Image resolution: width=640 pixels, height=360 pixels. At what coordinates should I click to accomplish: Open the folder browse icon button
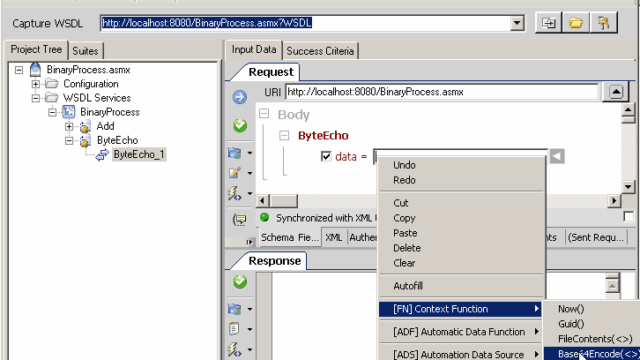576,22
